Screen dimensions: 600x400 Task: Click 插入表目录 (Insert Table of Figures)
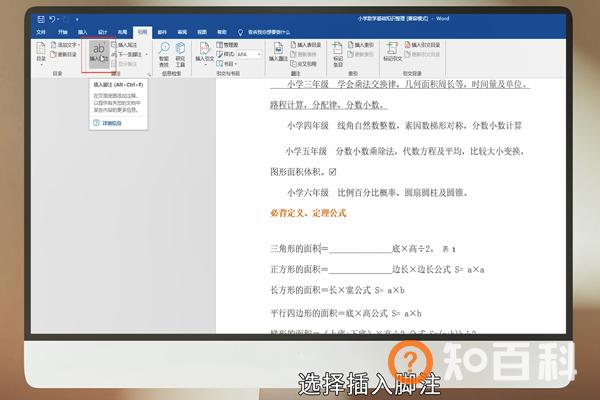(305, 45)
